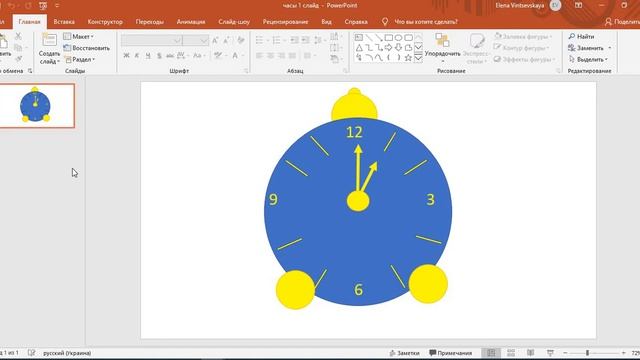Open Эффекты фигуры effects dropdown

coord(524,59)
